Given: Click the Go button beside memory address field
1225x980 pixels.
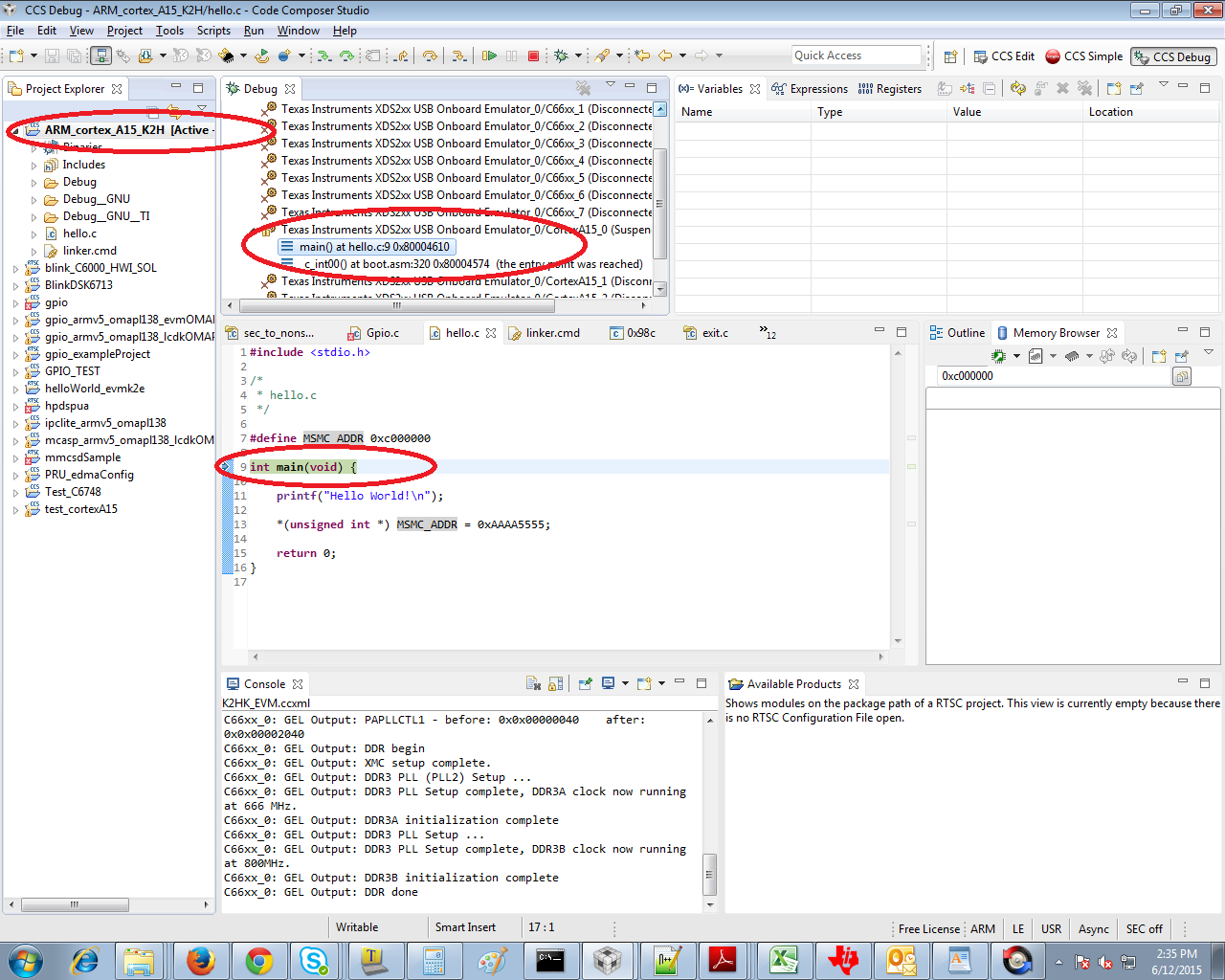Looking at the screenshot, I should click(1182, 376).
